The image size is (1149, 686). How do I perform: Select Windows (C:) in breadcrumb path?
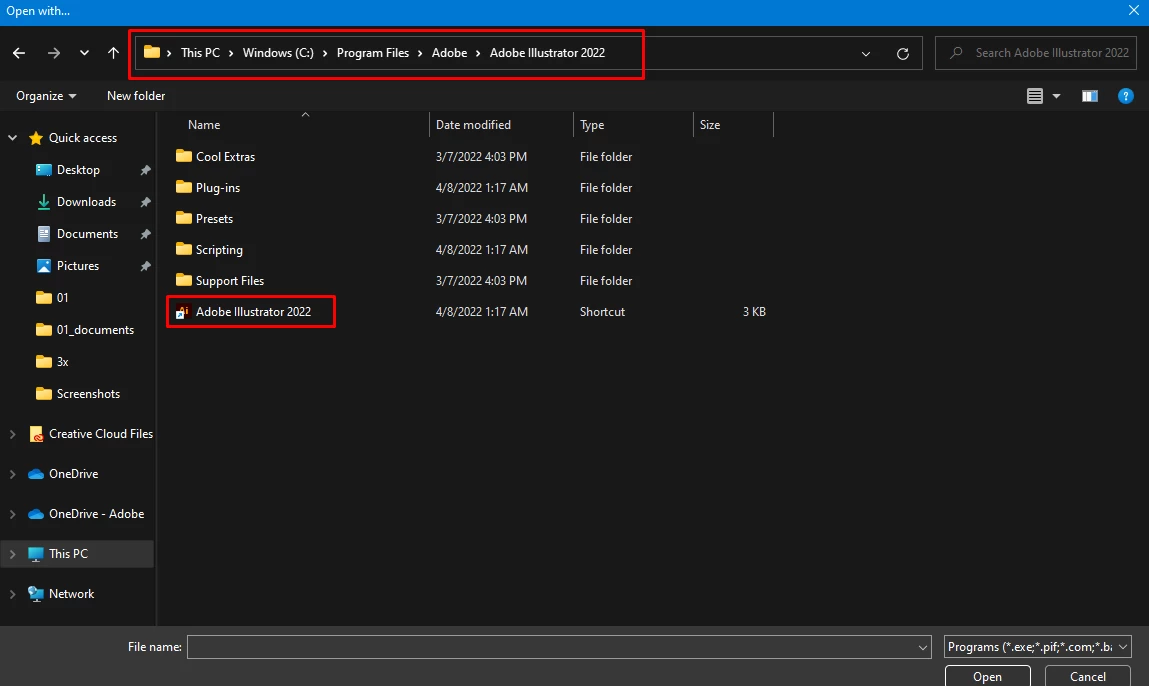[x=278, y=53]
